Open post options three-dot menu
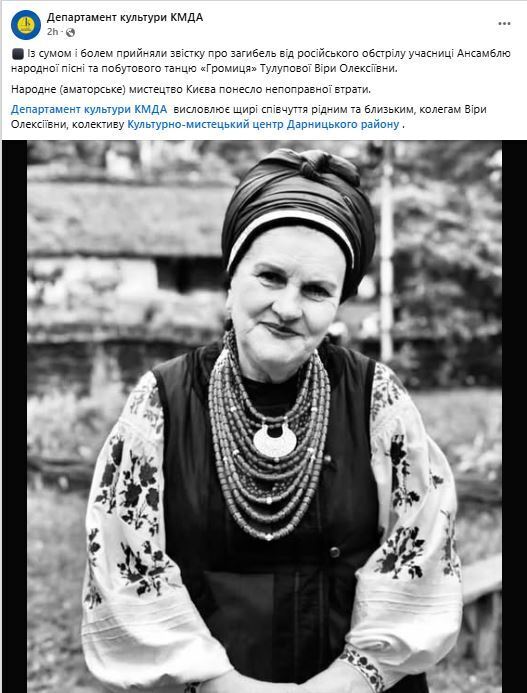The height and width of the screenshot is (693, 527). (x=504, y=24)
